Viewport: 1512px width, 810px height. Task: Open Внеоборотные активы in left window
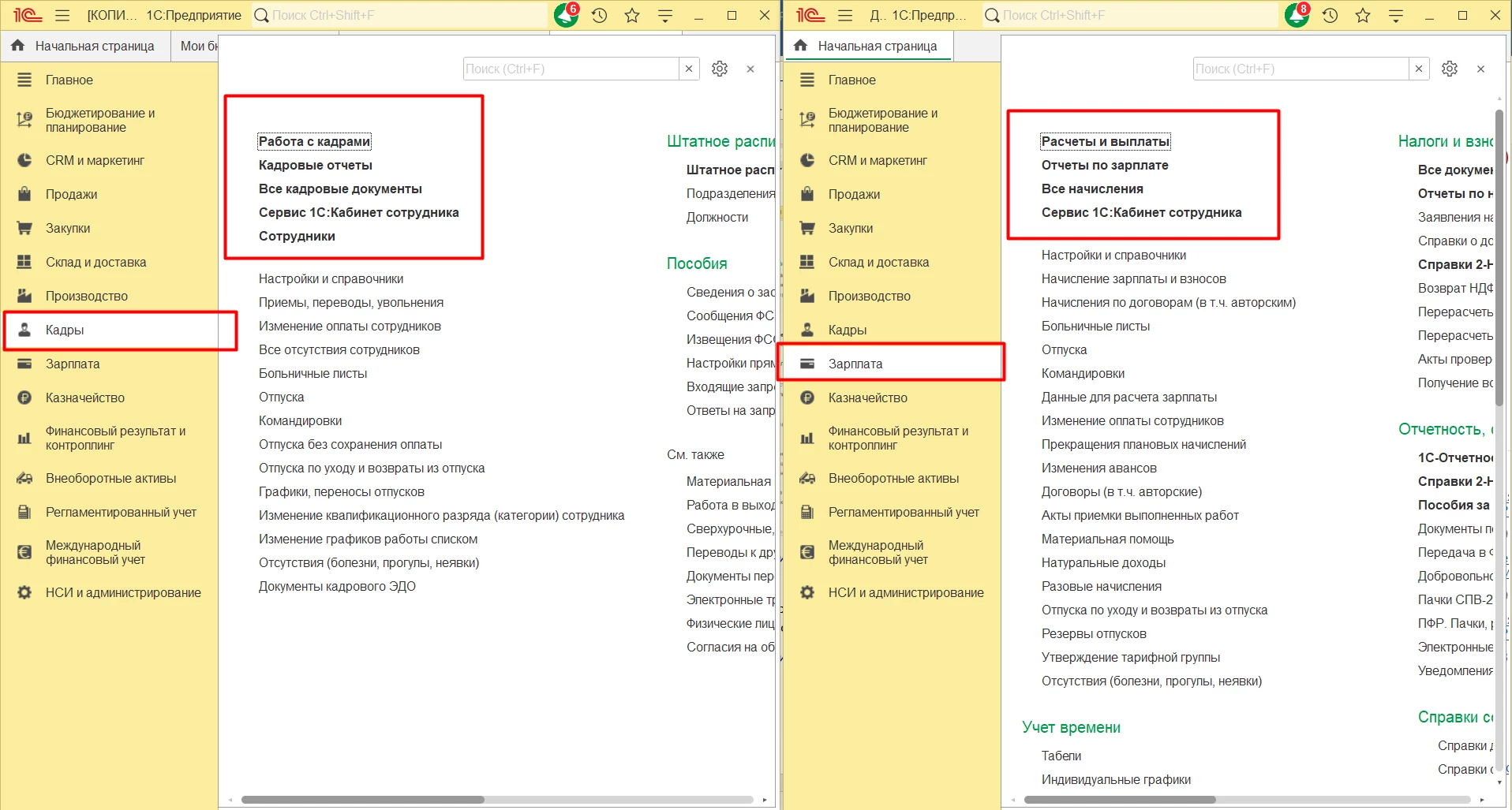[110, 478]
